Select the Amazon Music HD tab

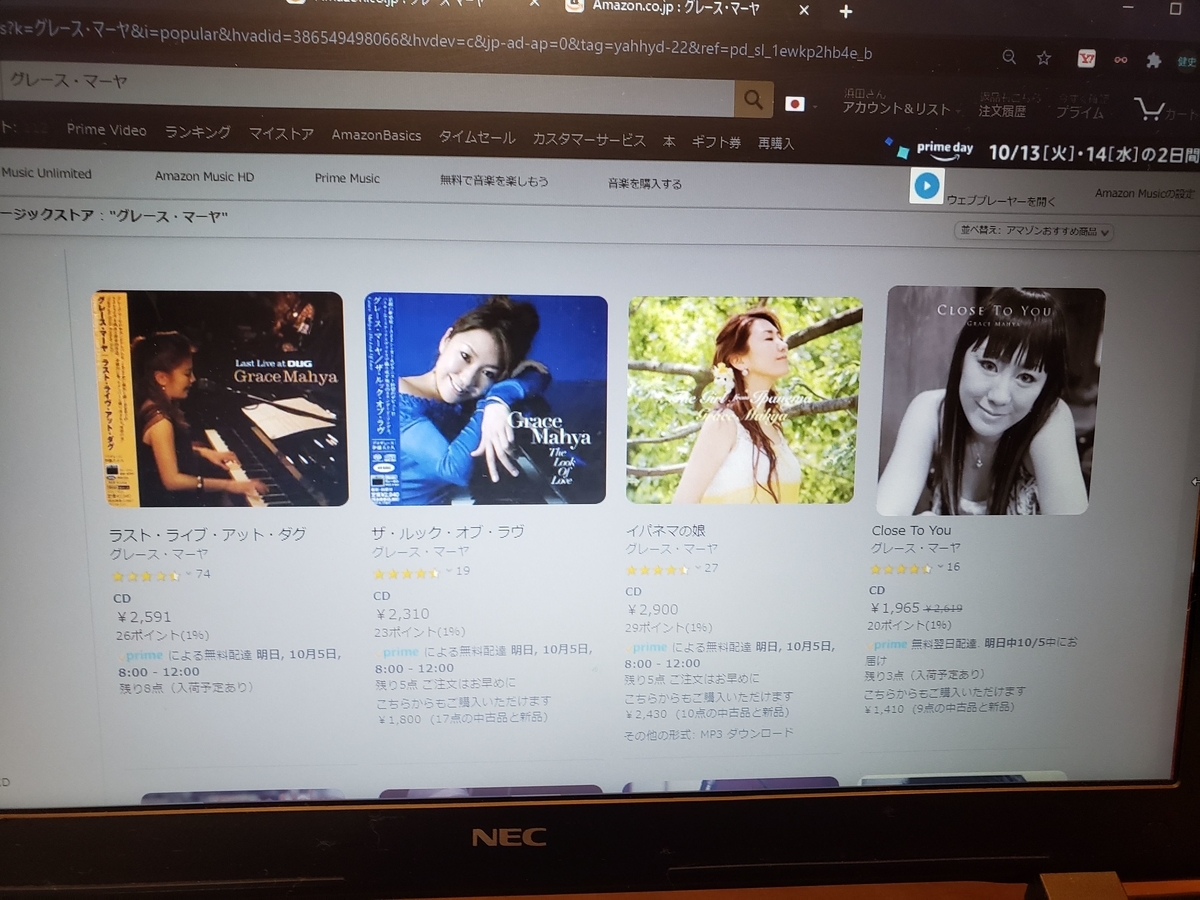pos(204,176)
